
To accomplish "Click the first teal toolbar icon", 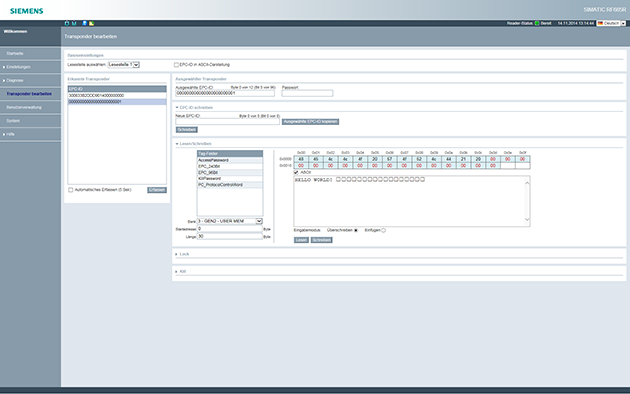I will click(67, 23).
